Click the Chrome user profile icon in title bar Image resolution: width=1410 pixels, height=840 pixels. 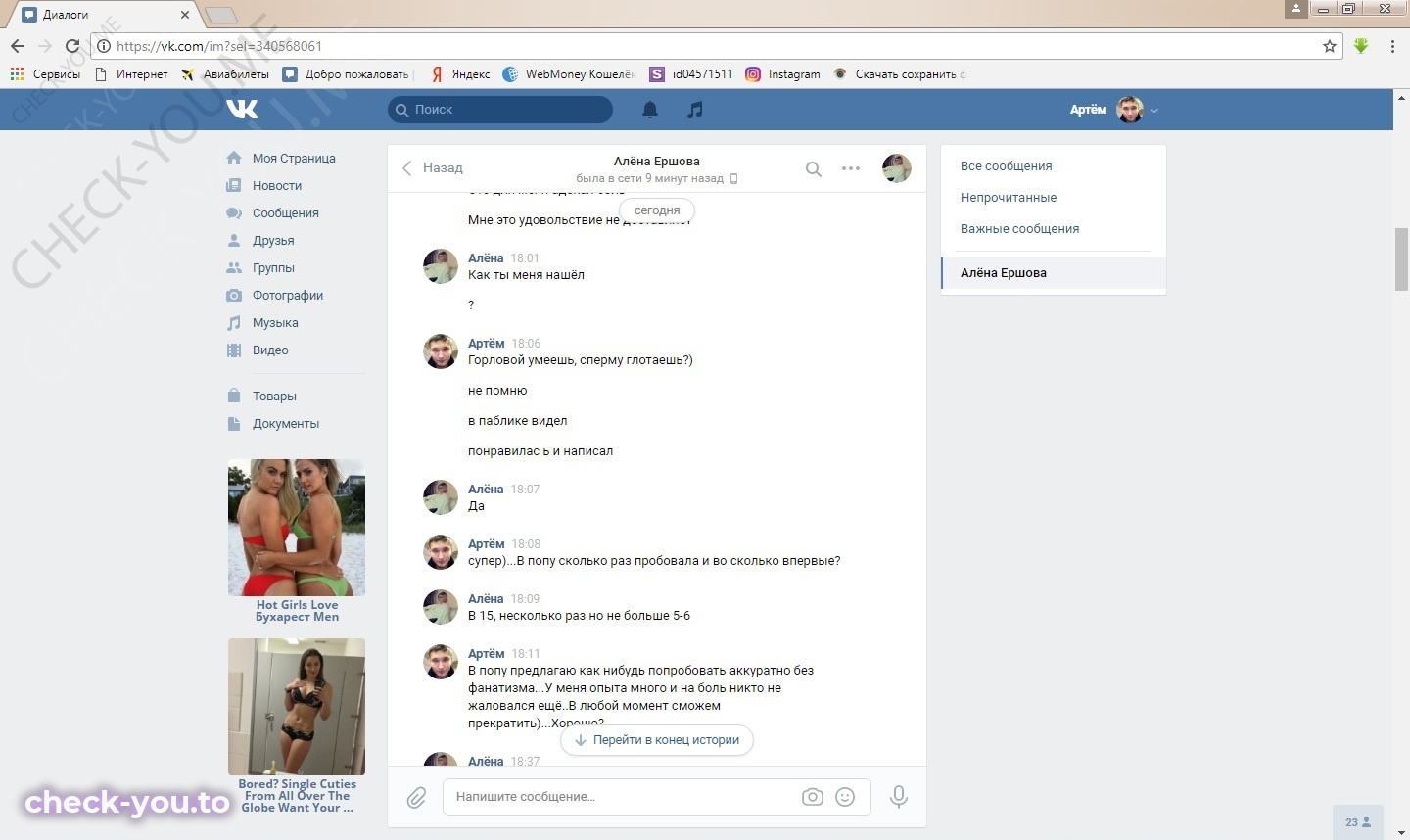tap(1295, 8)
